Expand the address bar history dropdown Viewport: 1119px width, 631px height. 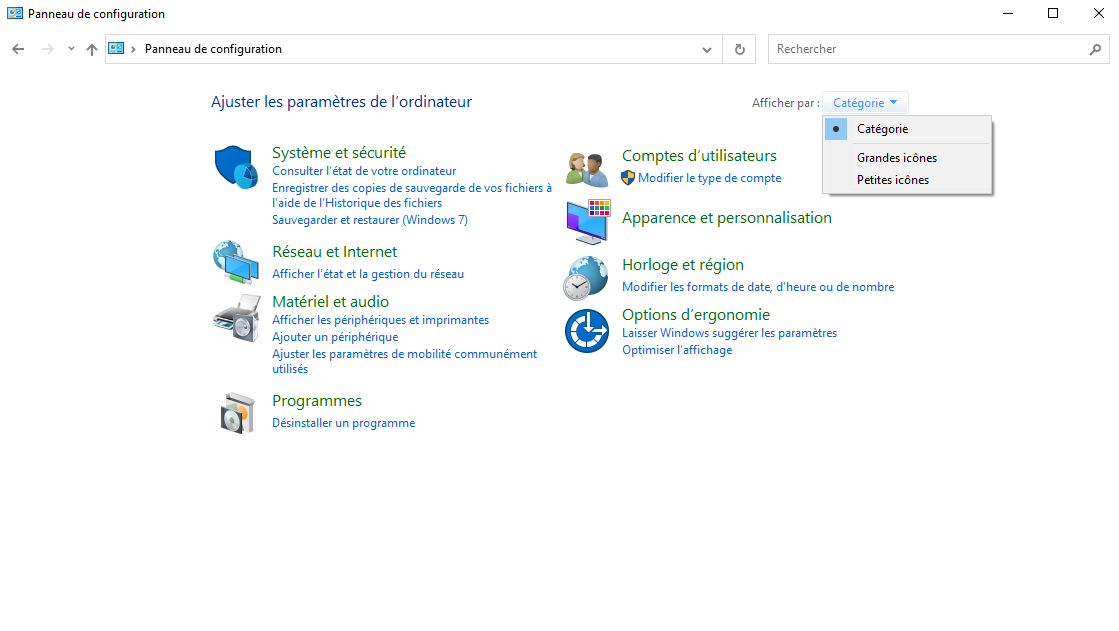pyautogui.click(x=707, y=49)
